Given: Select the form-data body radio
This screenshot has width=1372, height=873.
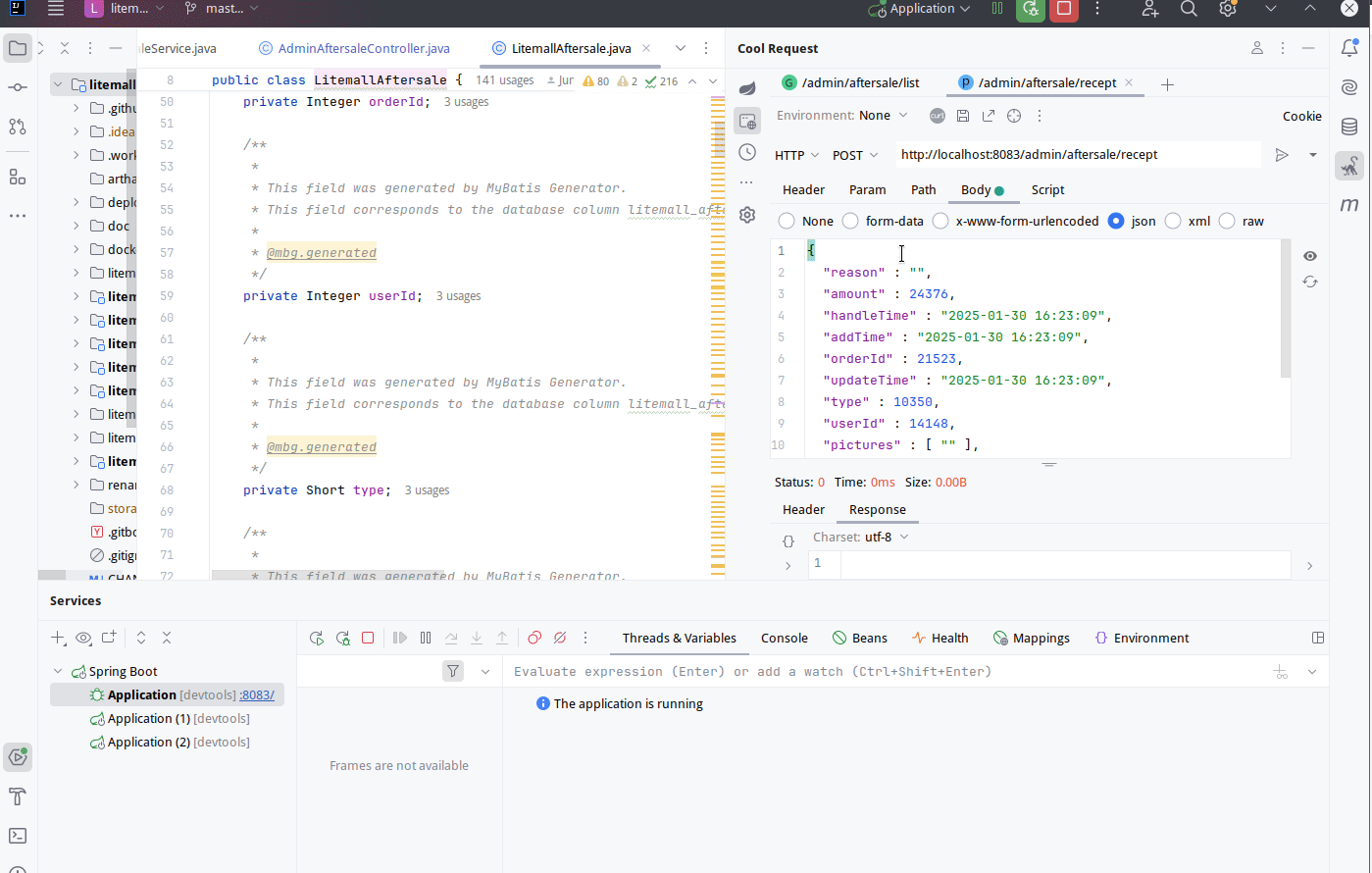Looking at the screenshot, I should 850,221.
